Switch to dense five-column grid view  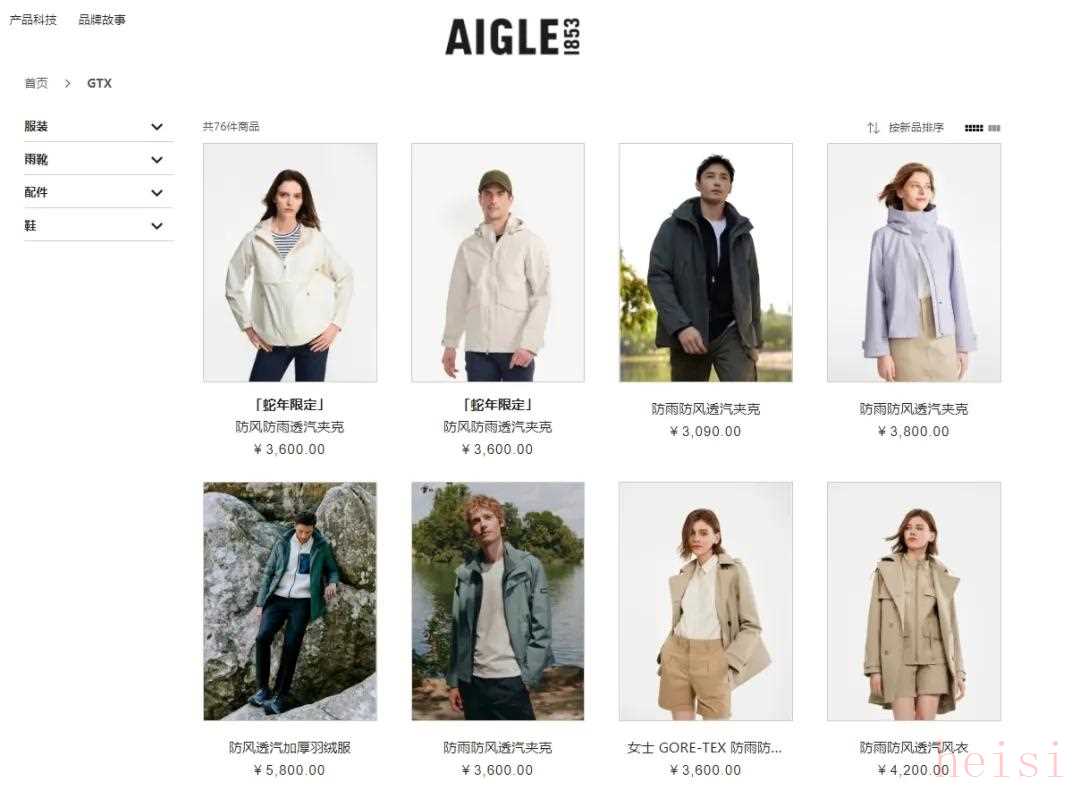point(973,128)
